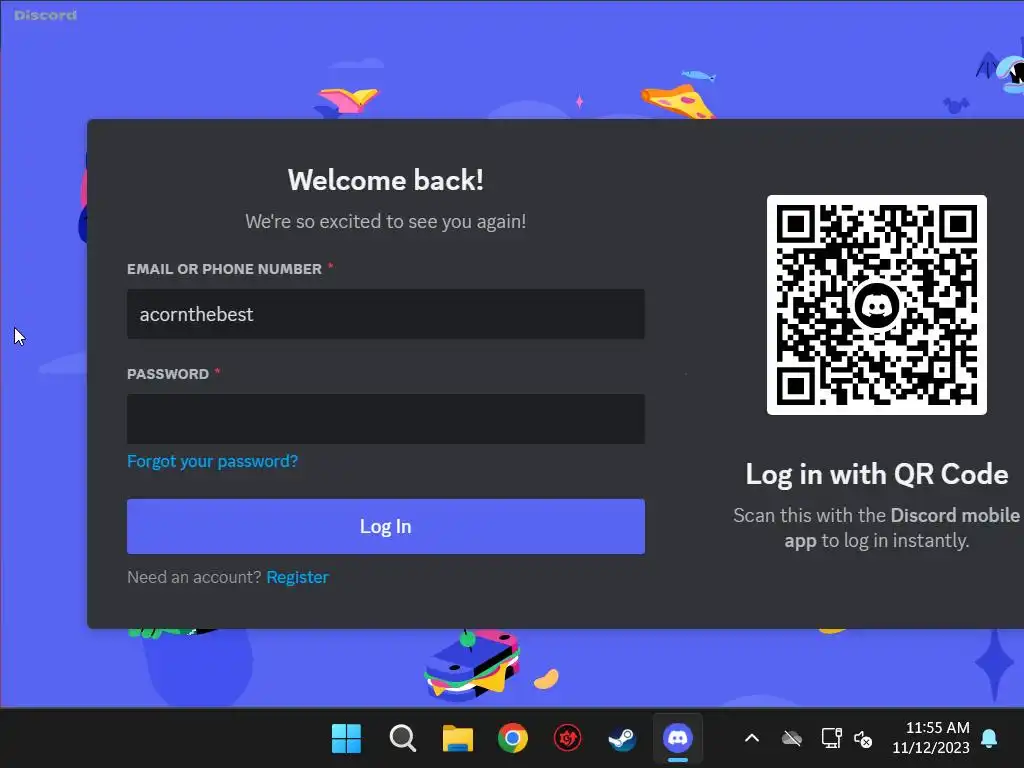Click the Discord taskbar icon
Viewport: 1024px width, 768px height.
[x=678, y=739]
